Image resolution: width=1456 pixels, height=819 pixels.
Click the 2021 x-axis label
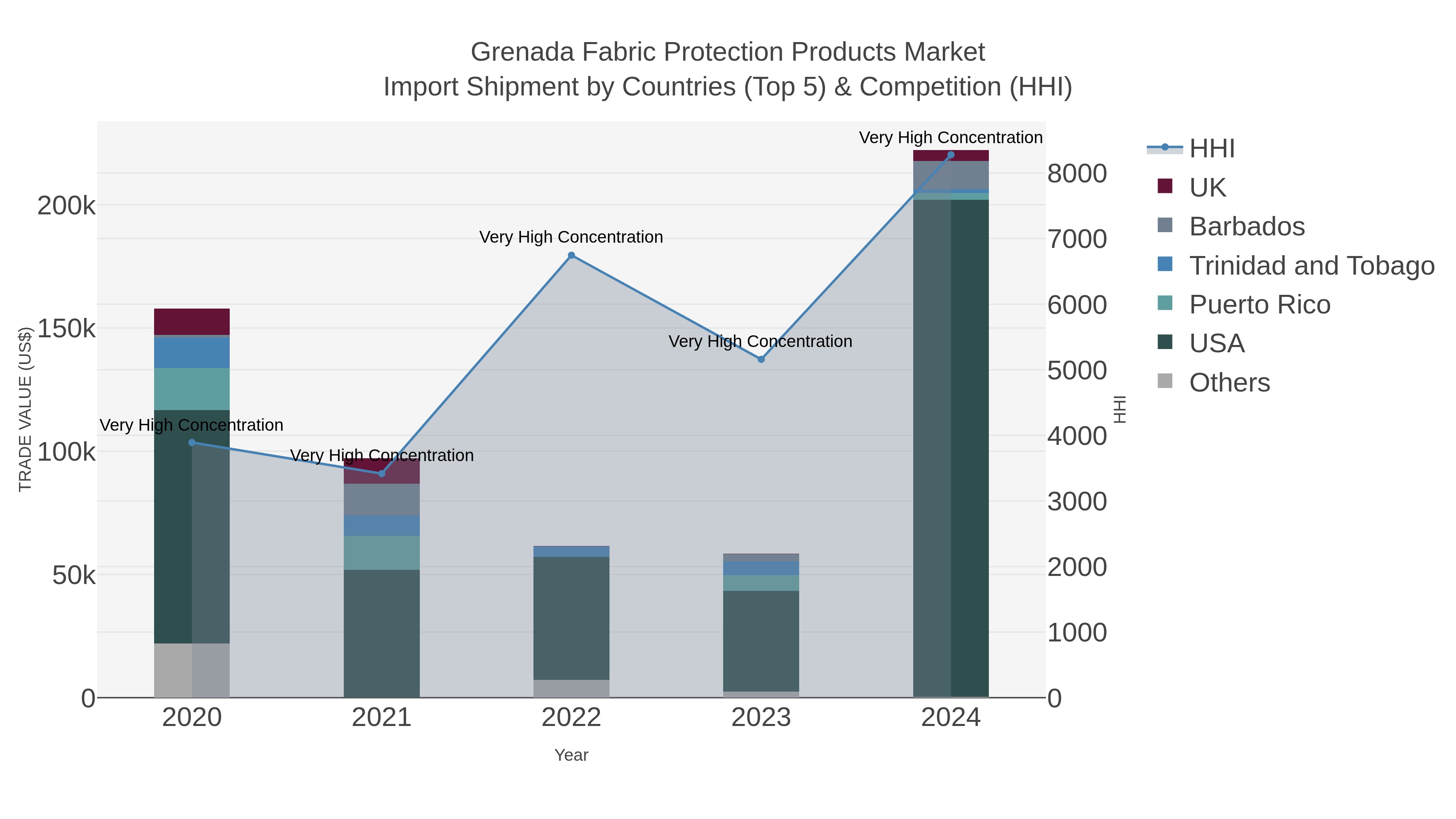381,718
